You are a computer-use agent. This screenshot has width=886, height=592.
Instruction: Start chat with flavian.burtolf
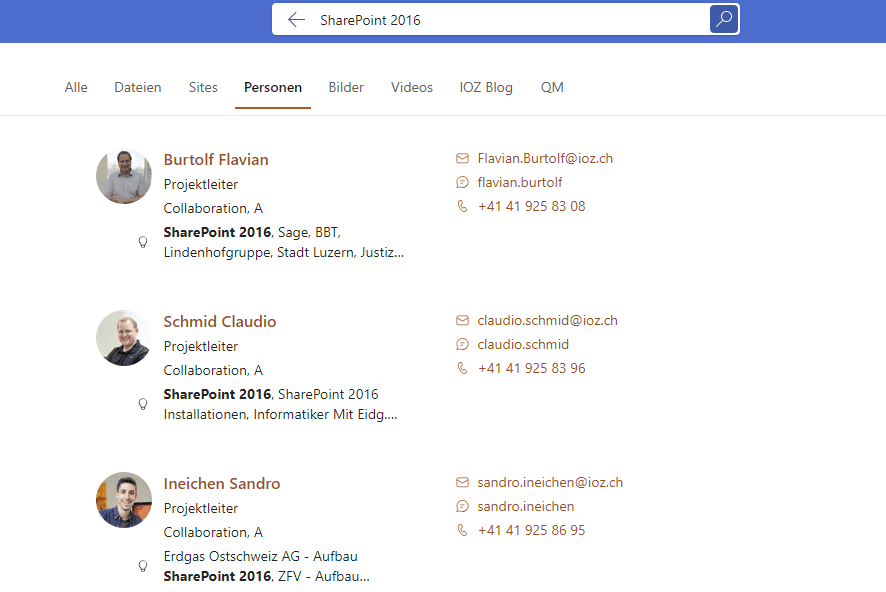click(520, 182)
